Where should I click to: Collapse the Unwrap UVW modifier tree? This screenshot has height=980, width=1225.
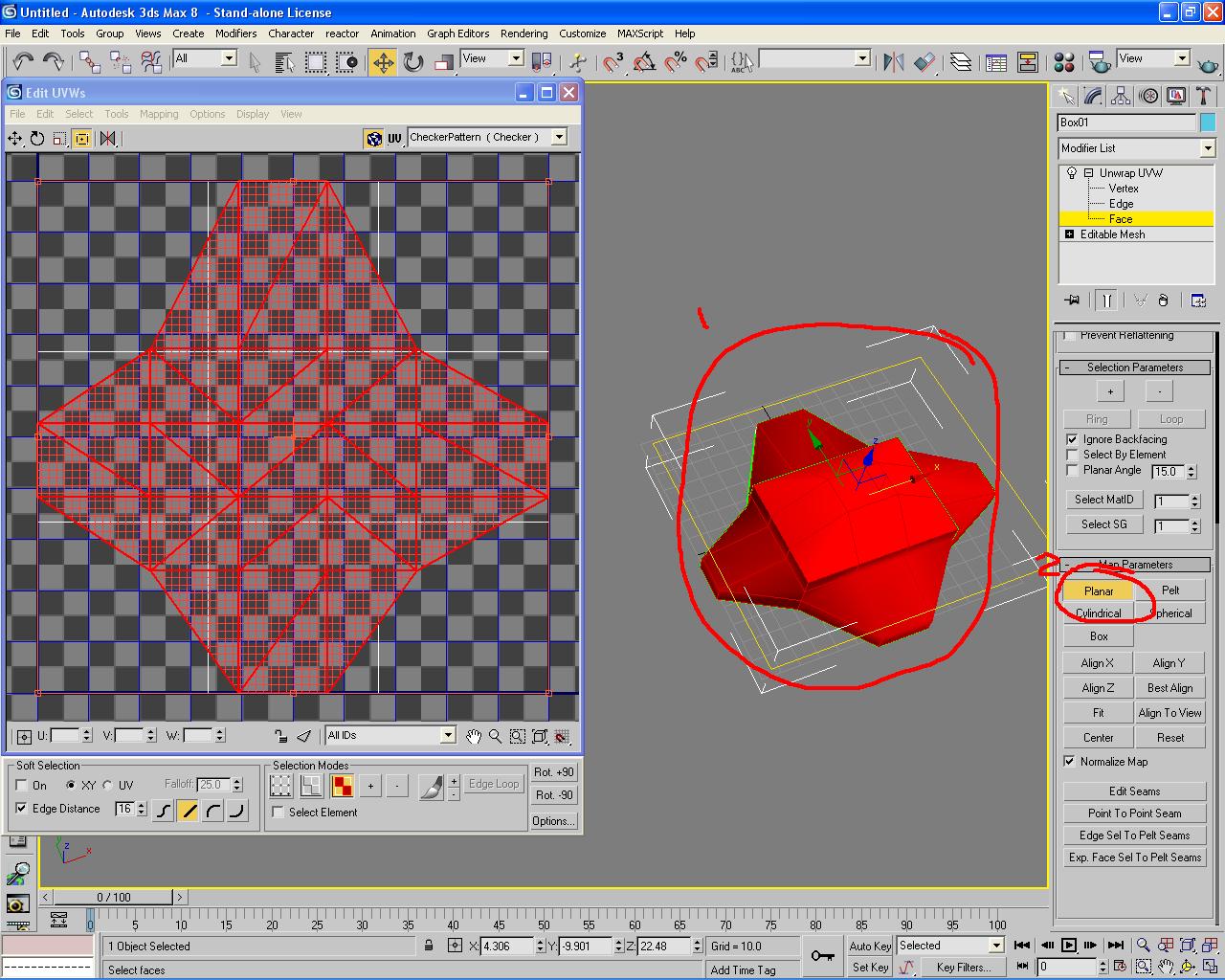[x=1088, y=173]
